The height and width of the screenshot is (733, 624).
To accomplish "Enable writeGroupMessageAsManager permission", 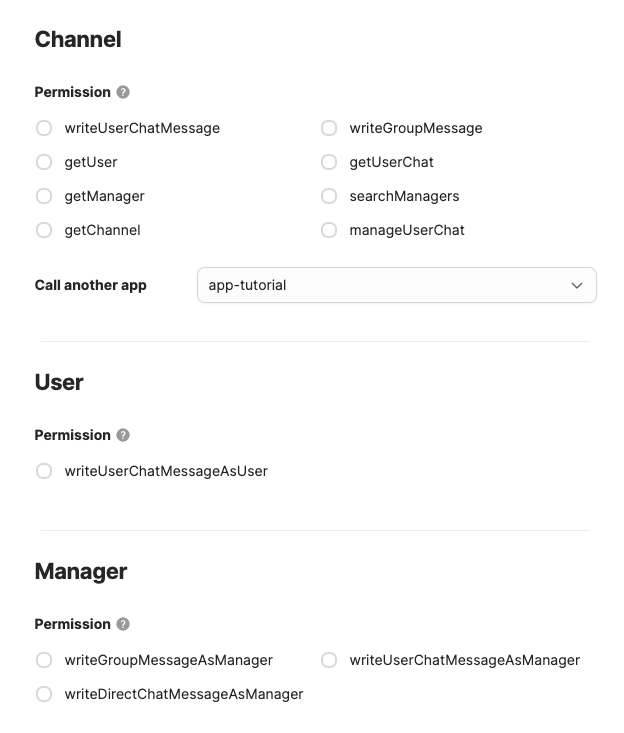I will click(x=44, y=660).
